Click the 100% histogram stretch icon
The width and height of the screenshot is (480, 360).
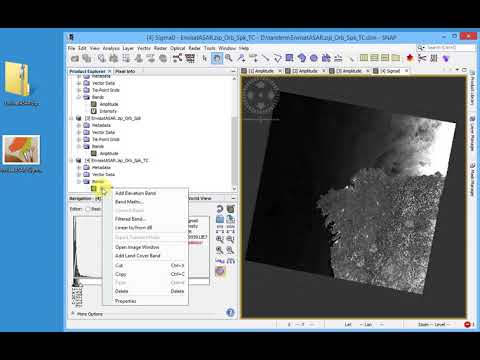(230, 229)
